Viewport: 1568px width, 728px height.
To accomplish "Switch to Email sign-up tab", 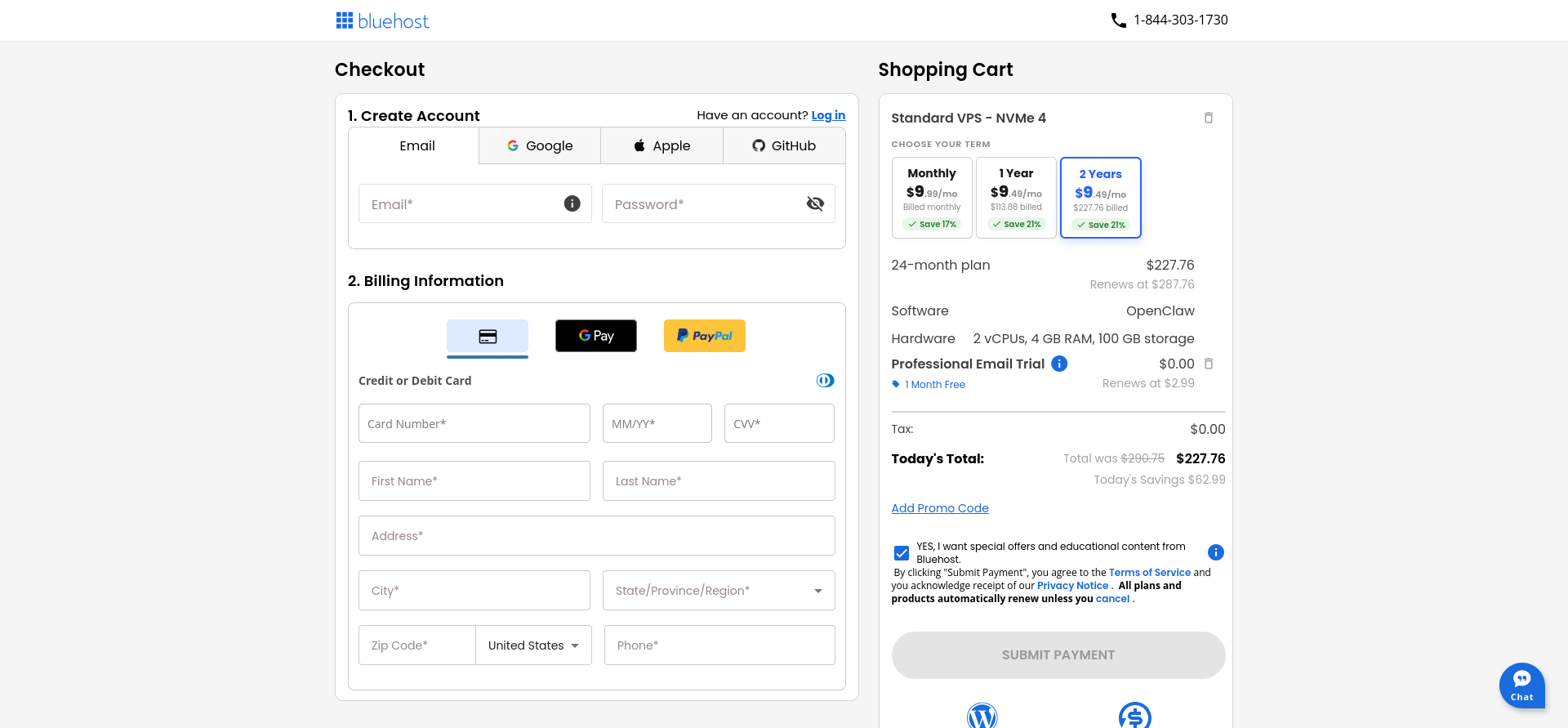I will click(x=414, y=145).
